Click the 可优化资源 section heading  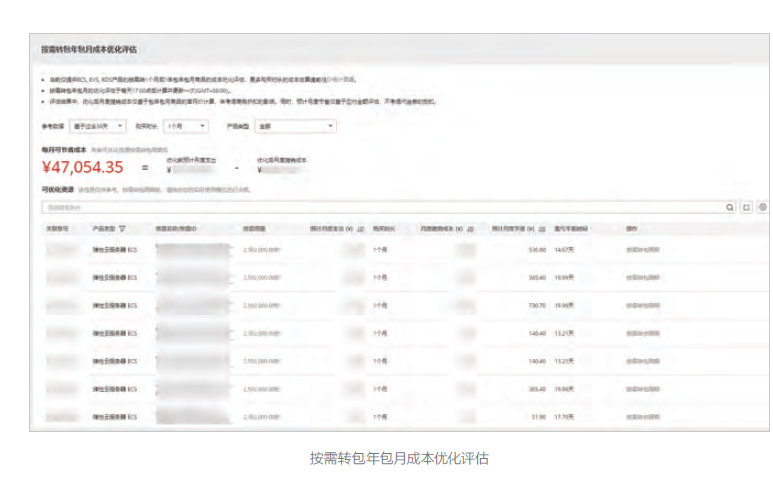pos(58,189)
